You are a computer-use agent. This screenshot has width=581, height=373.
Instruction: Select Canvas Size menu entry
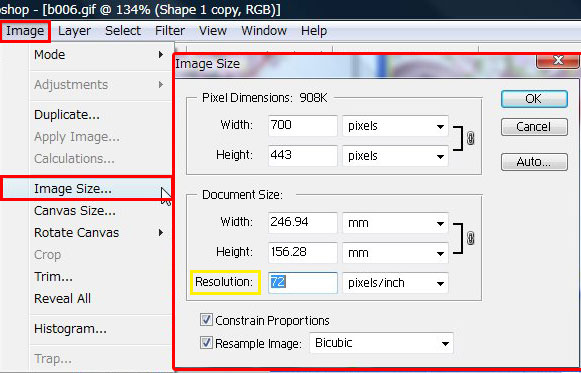(75, 211)
